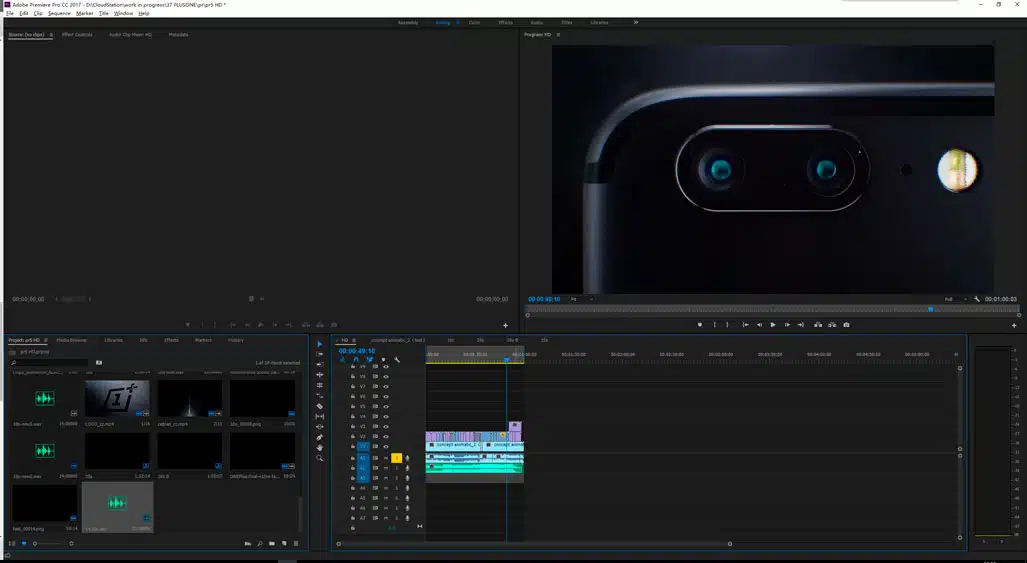The height and width of the screenshot is (563, 1027).
Task: Pick the Hand tool
Action: (x=319, y=448)
